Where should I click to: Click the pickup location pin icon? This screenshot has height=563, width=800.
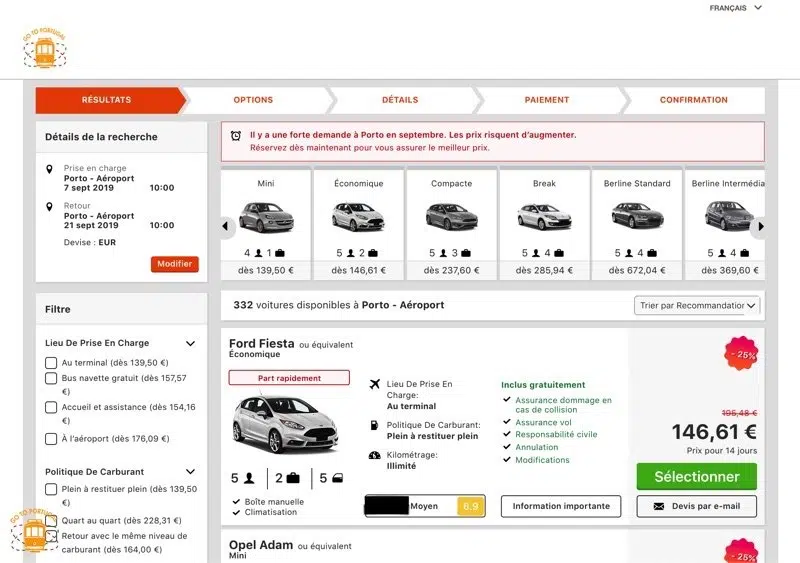[49, 169]
